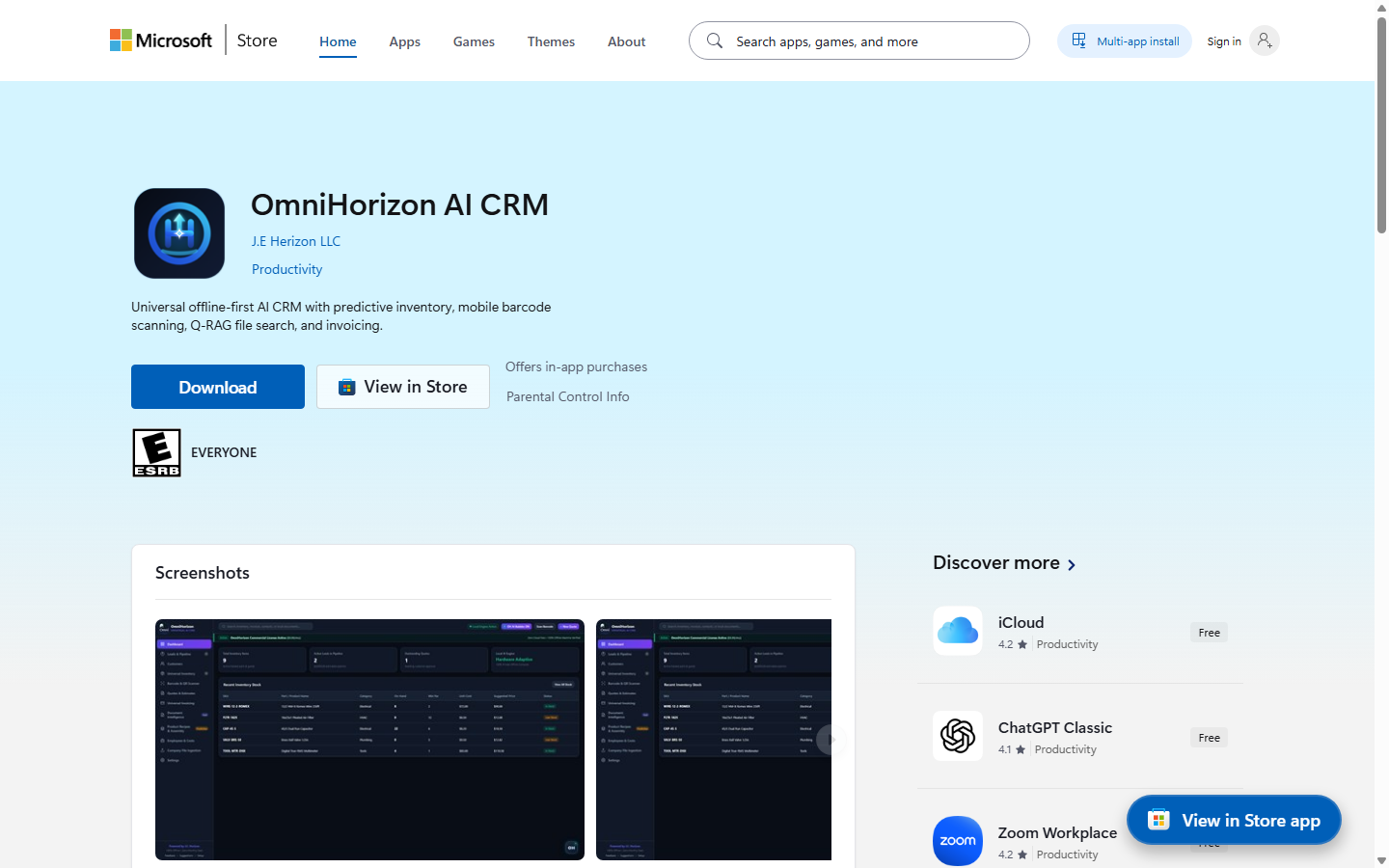Screen dimensions: 1389x868
Task: Click the scrollbar up arrow
Action: click(1381, 7)
